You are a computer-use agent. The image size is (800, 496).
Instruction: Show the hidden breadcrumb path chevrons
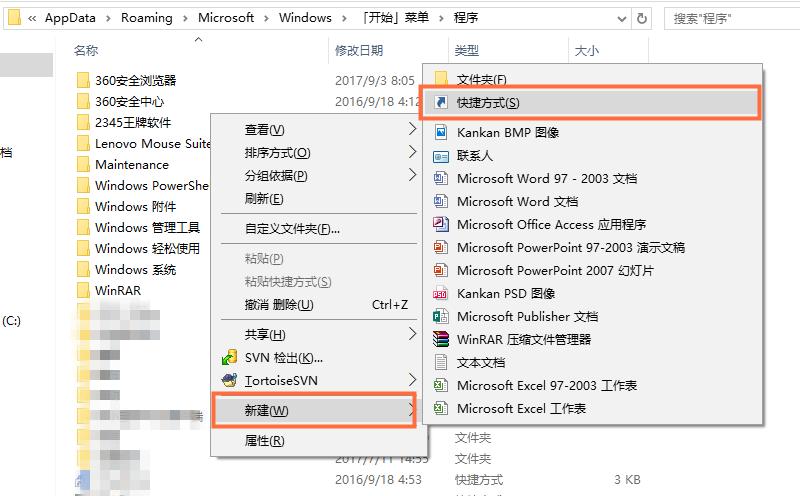pos(32,18)
